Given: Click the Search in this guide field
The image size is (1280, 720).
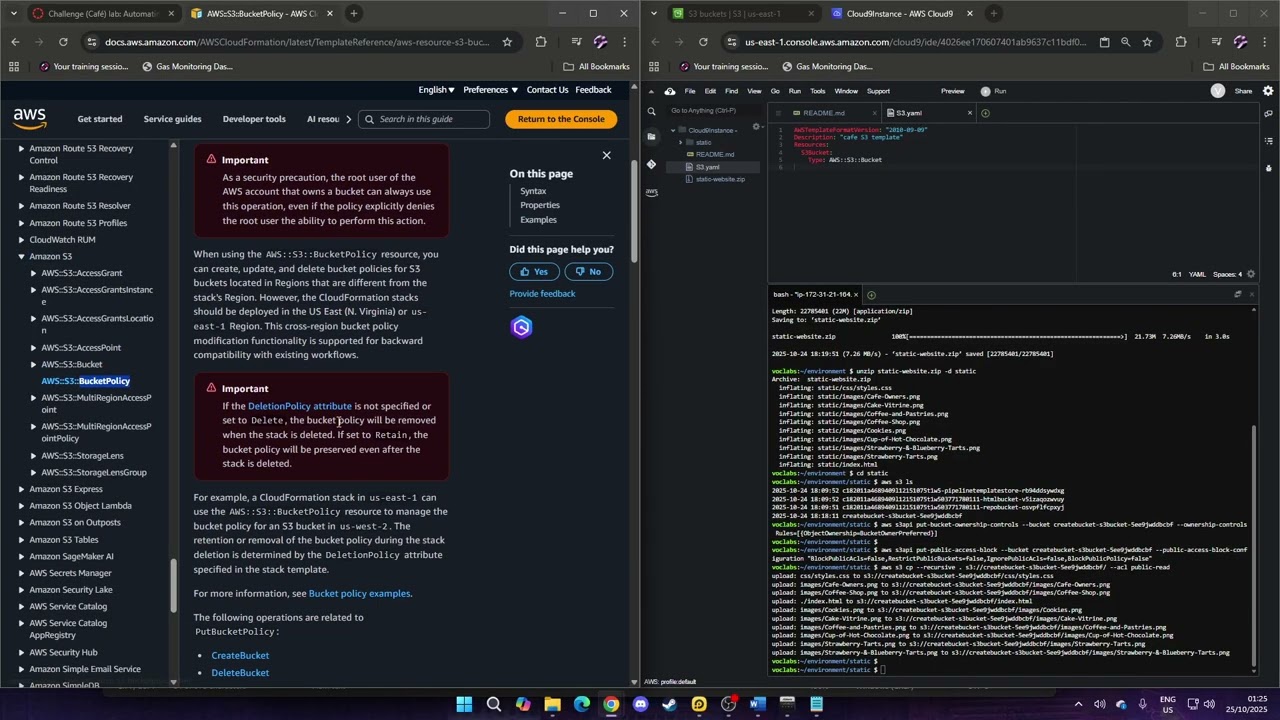Looking at the screenshot, I should pyautogui.click(x=423, y=119).
